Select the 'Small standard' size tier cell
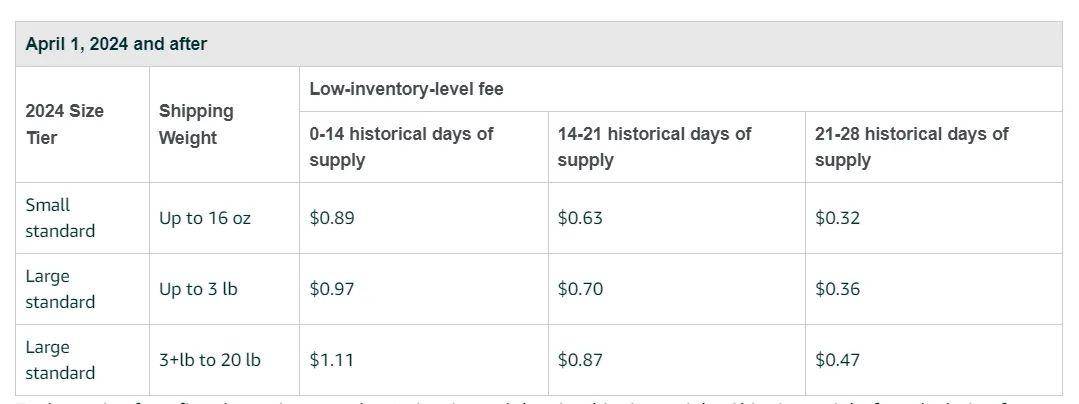This screenshot has width=1079, height=404. [x=60, y=217]
